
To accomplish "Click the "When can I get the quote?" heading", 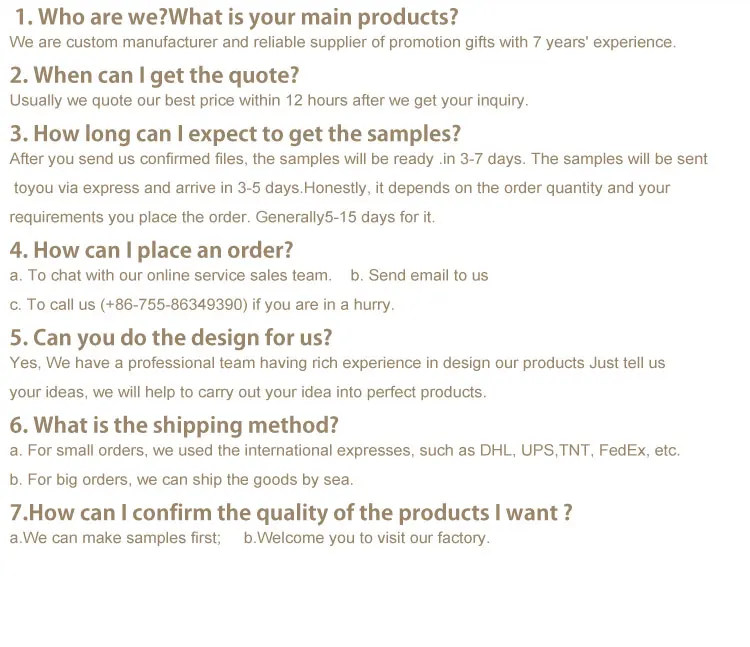I will click(155, 76).
